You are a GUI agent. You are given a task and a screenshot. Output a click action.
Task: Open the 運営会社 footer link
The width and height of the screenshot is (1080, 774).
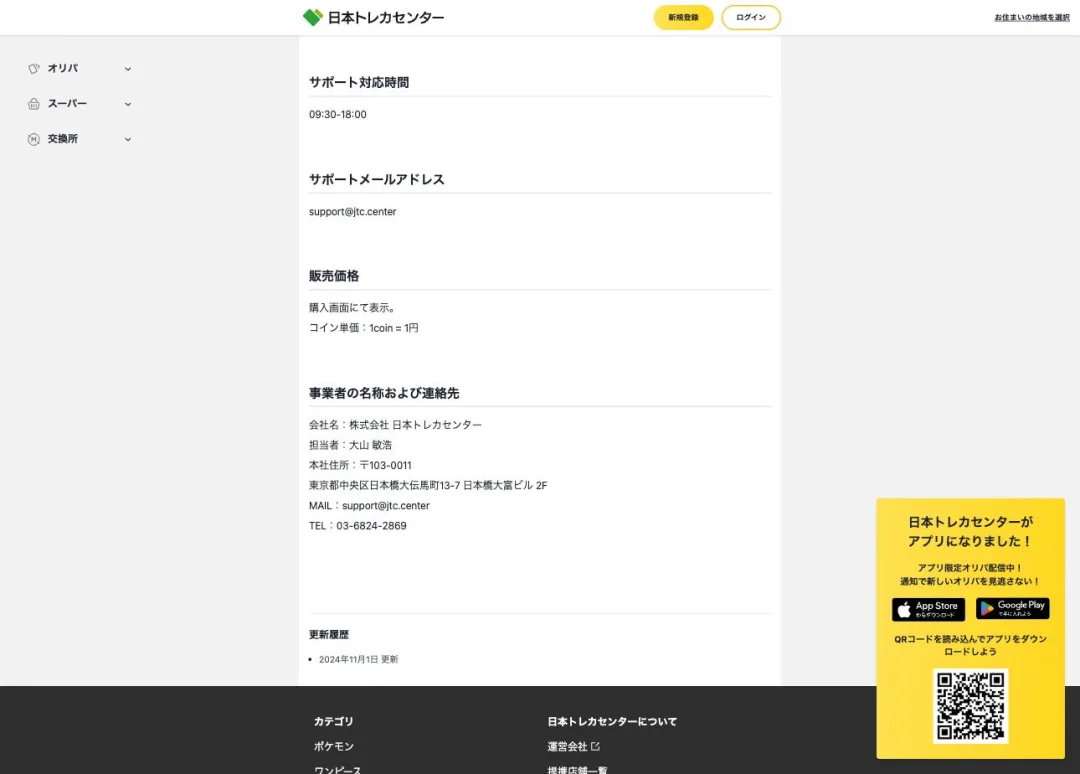pos(568,746)
